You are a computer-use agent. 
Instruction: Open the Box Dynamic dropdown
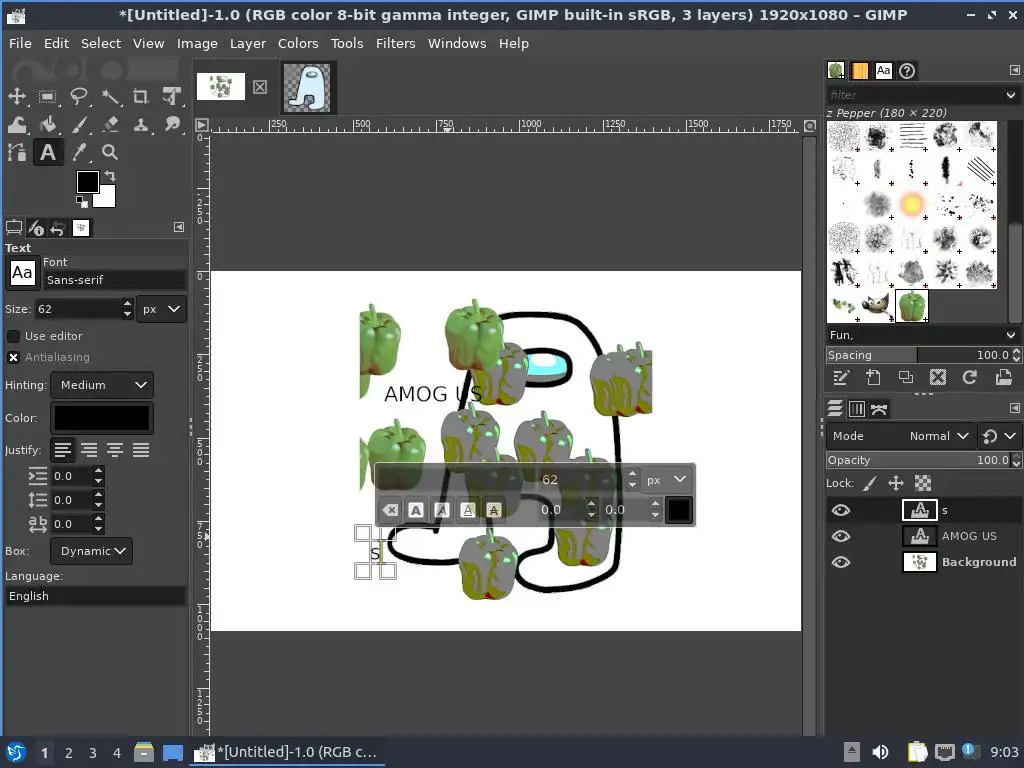pyautogui.click(x=91, y=551)
